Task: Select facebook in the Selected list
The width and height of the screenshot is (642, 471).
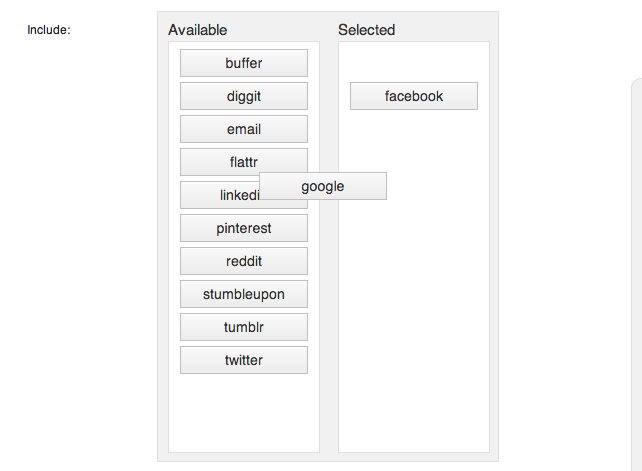Action: [x=413, y=96]
